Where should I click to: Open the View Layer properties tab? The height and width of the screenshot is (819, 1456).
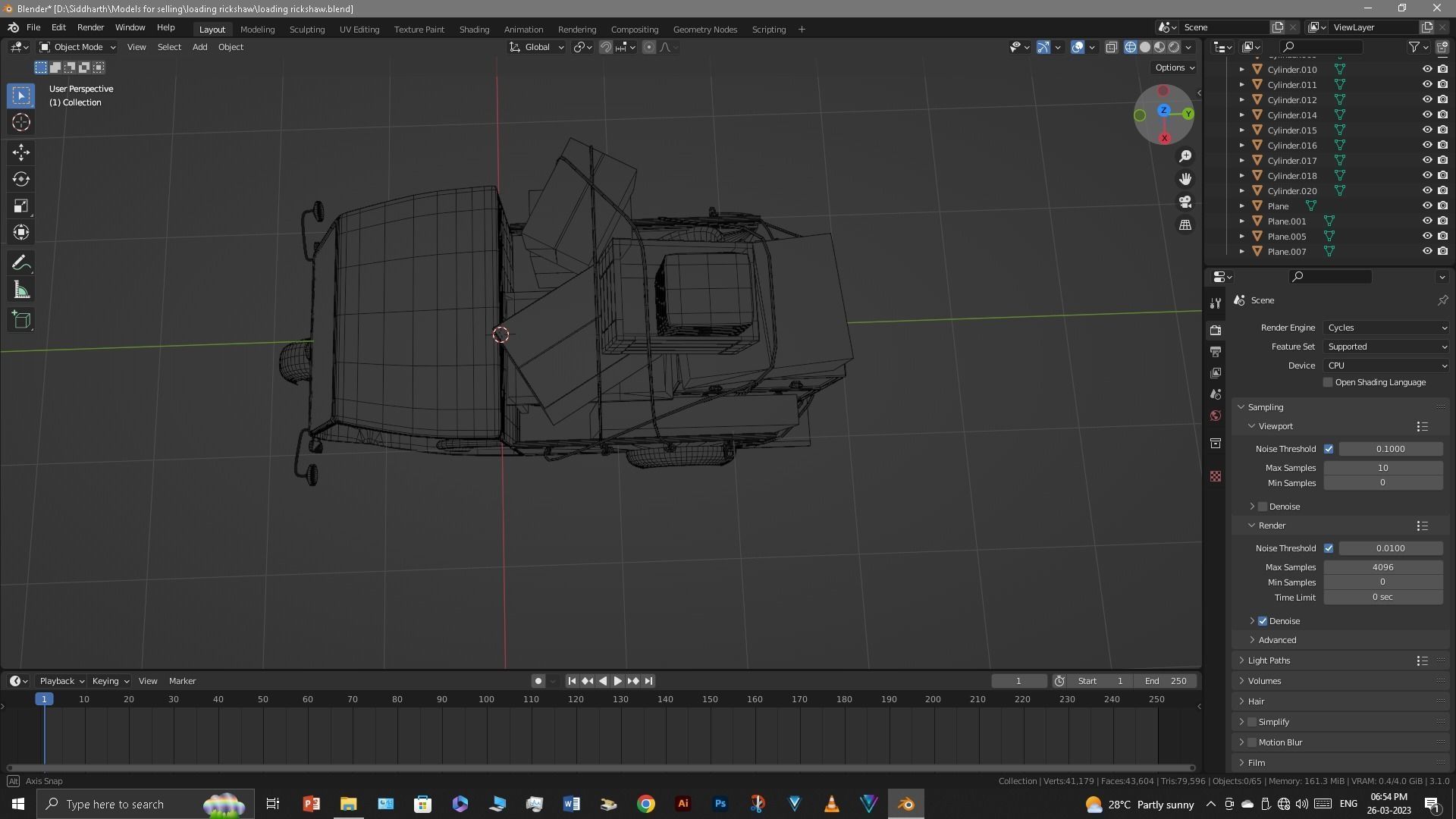[1216, 373]
